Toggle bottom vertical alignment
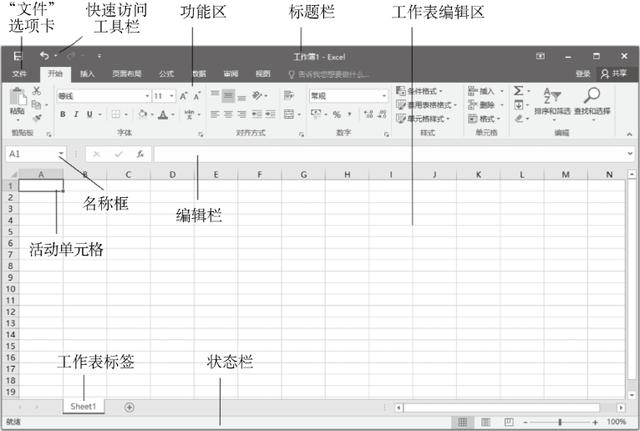 point(242,96)
